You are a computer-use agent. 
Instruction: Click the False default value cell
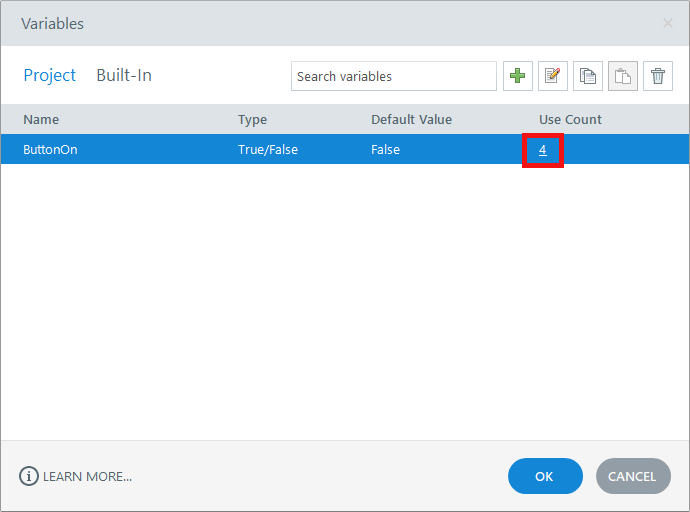385,149
